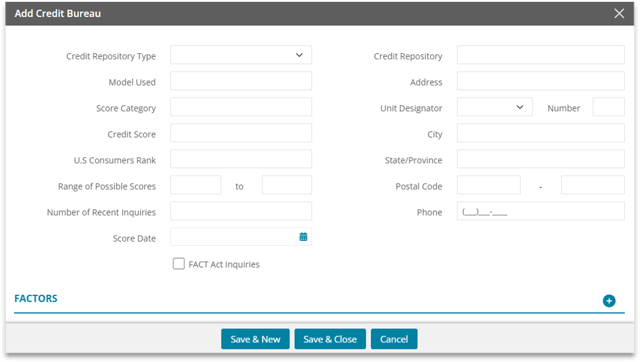Click the FACT Act Inquiries label text
The image size is (640, 362).
click(224, 264)
